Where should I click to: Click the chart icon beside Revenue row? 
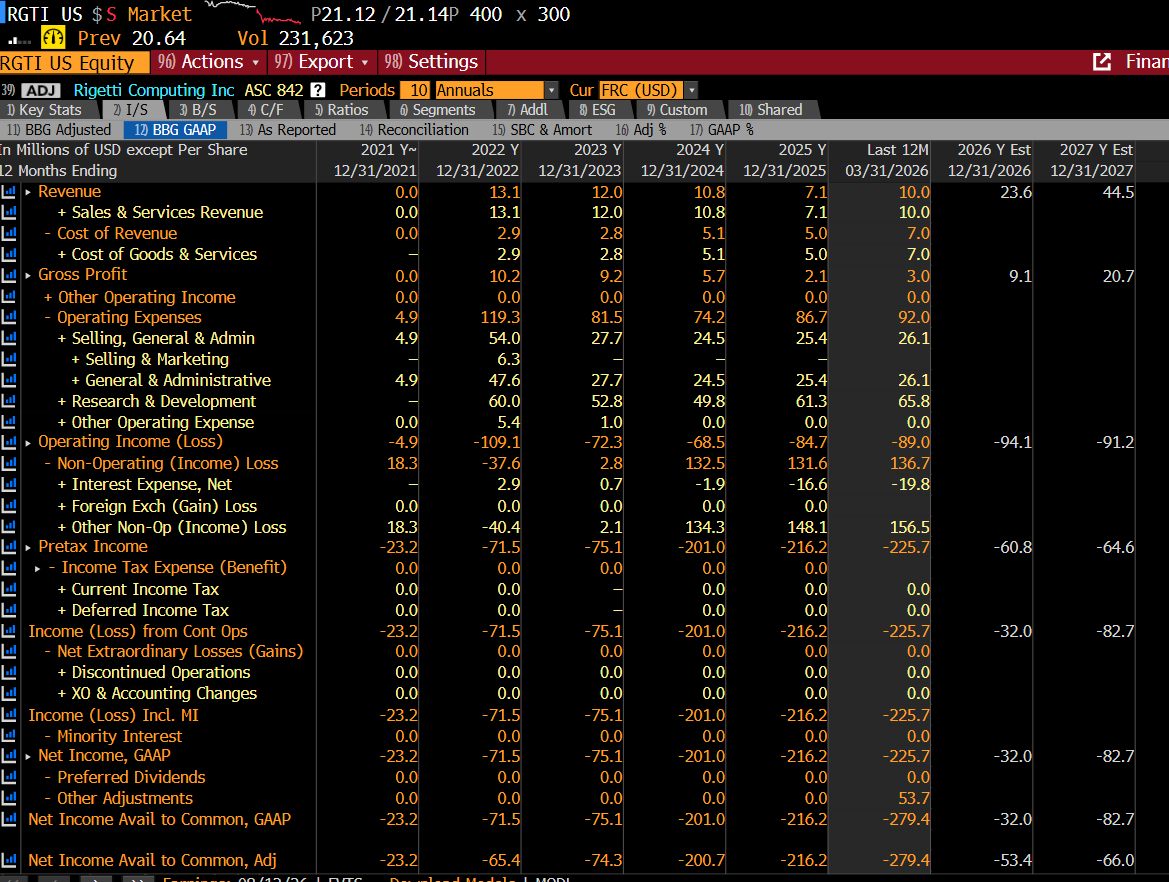[9, 192]
